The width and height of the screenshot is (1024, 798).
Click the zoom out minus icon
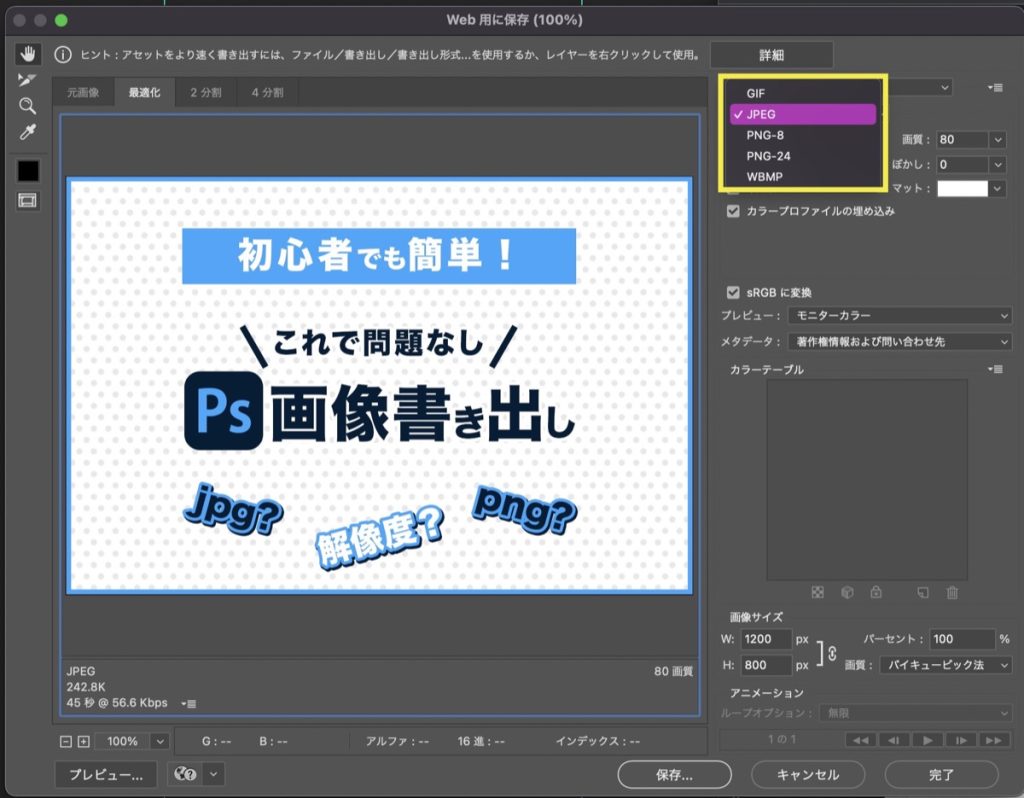[x=65, y=741]
